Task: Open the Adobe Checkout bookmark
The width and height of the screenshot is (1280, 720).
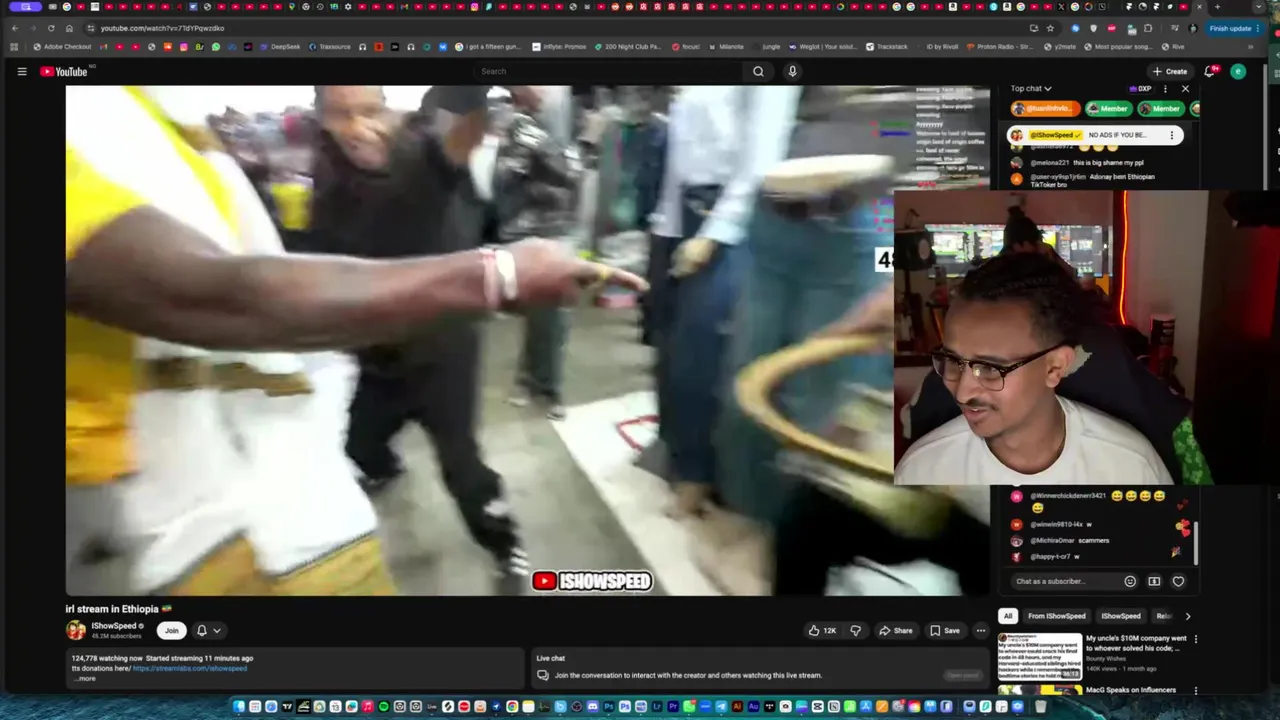Action: (62, 47)
